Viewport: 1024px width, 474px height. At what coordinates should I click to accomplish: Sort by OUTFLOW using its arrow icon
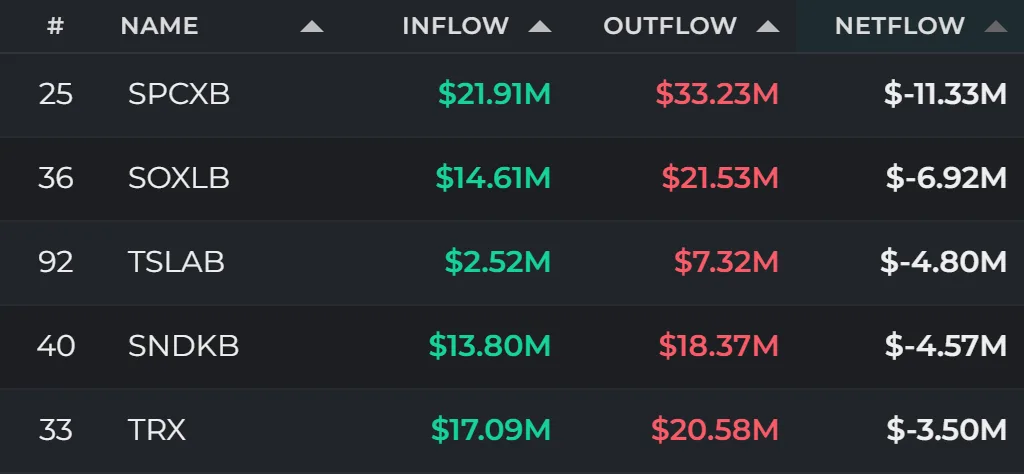[768, 27]
